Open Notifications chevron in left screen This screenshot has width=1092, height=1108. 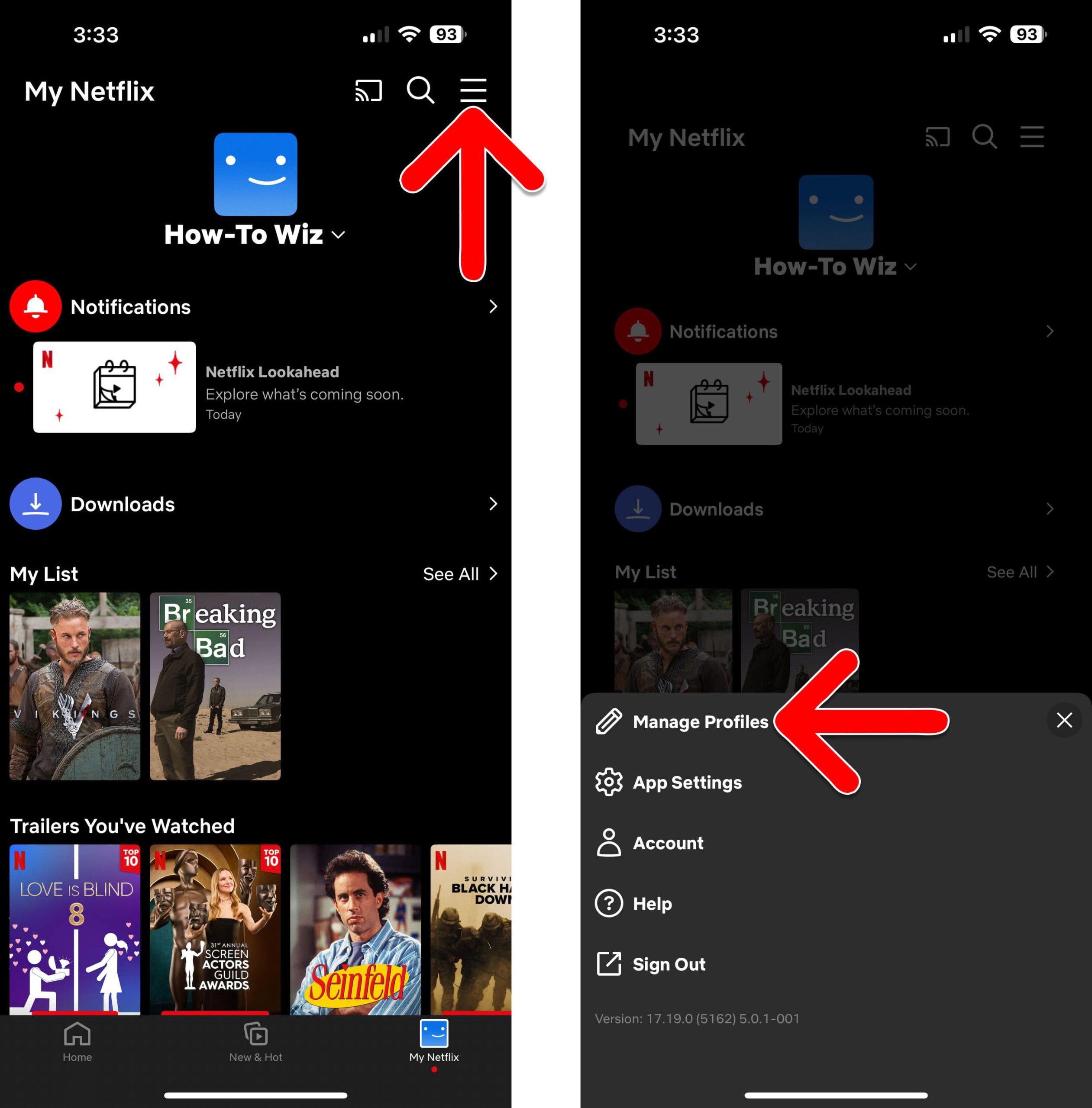[493, 307]
